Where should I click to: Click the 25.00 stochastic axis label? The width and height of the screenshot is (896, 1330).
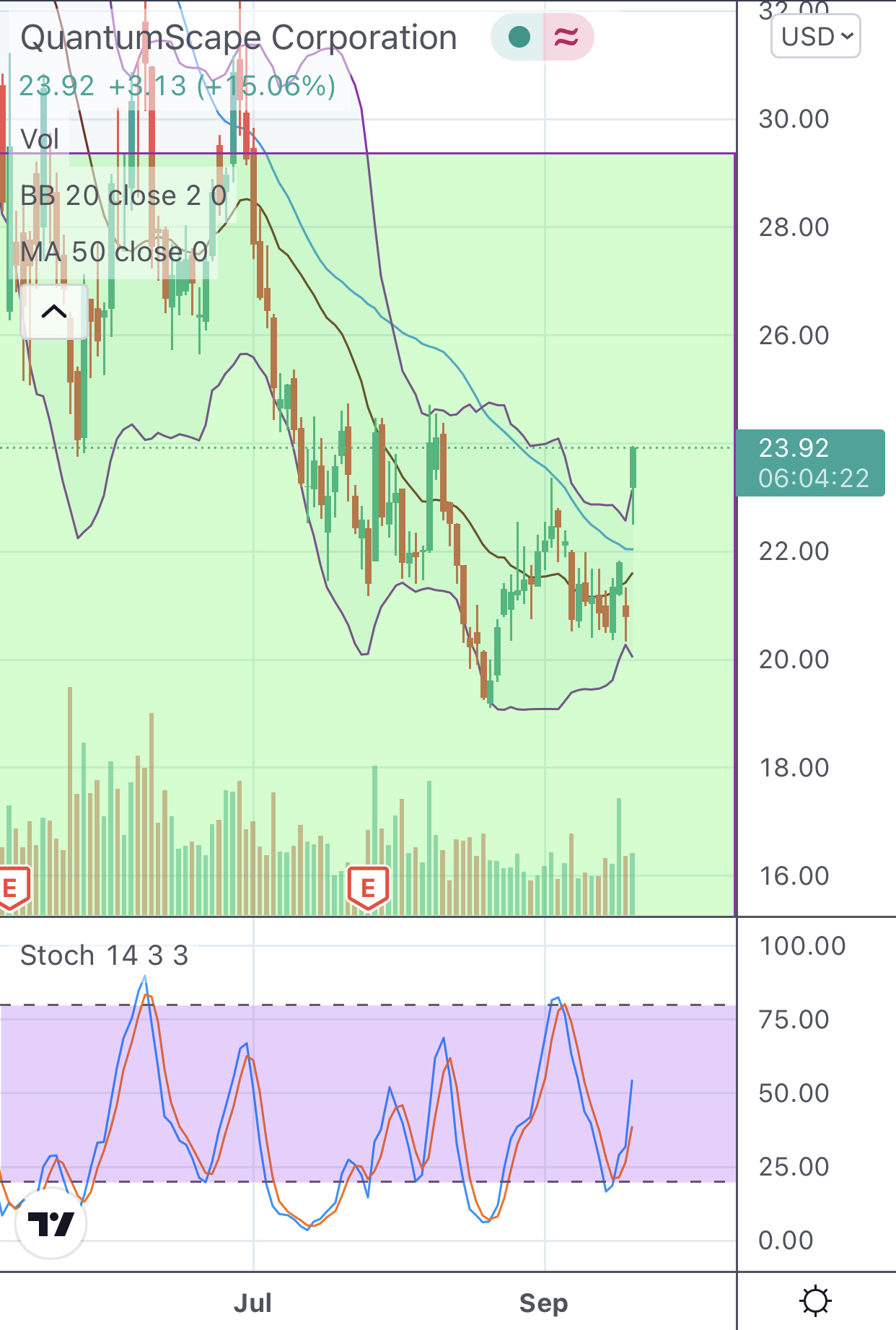(794, 1167)
